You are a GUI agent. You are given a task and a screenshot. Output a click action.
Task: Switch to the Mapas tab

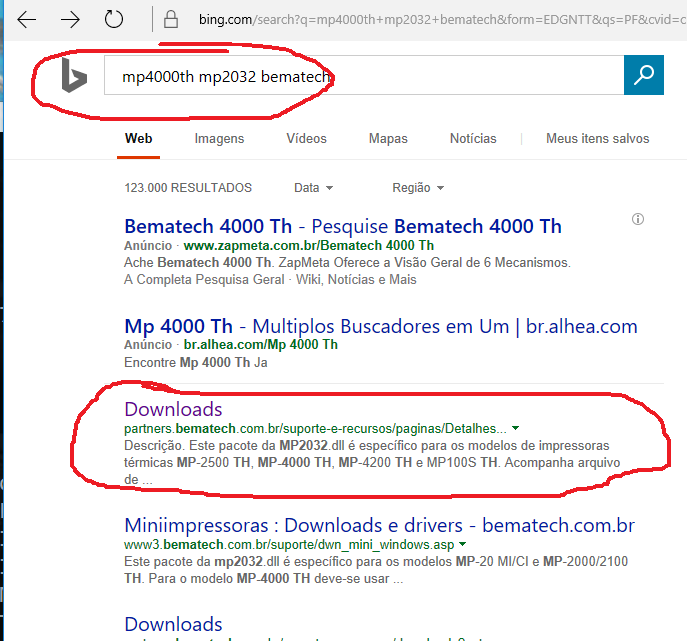[388, 138]
